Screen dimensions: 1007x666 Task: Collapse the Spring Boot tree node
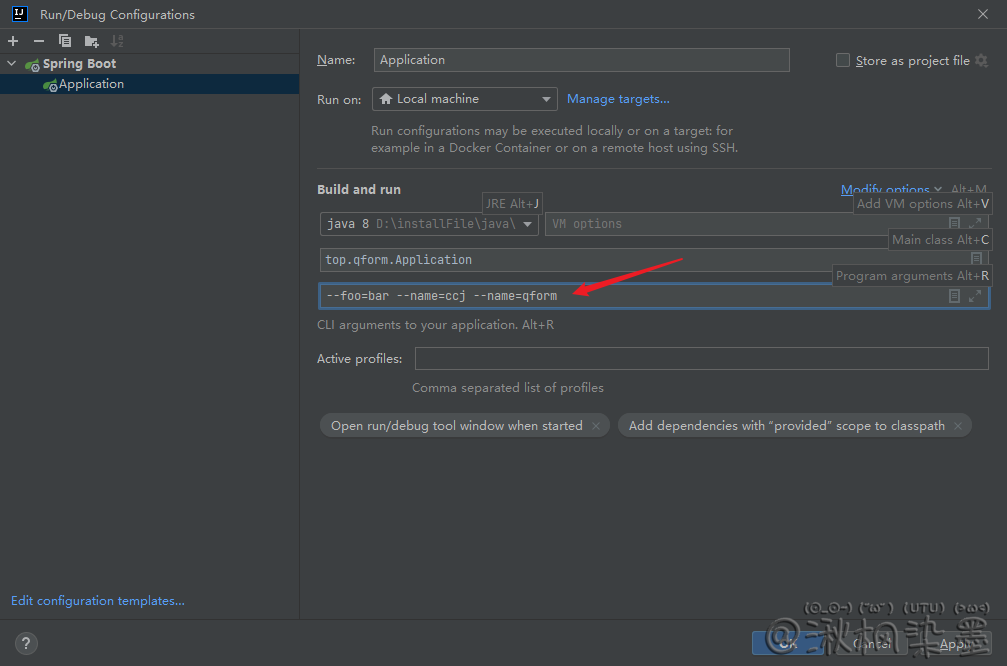coord(12,64)
